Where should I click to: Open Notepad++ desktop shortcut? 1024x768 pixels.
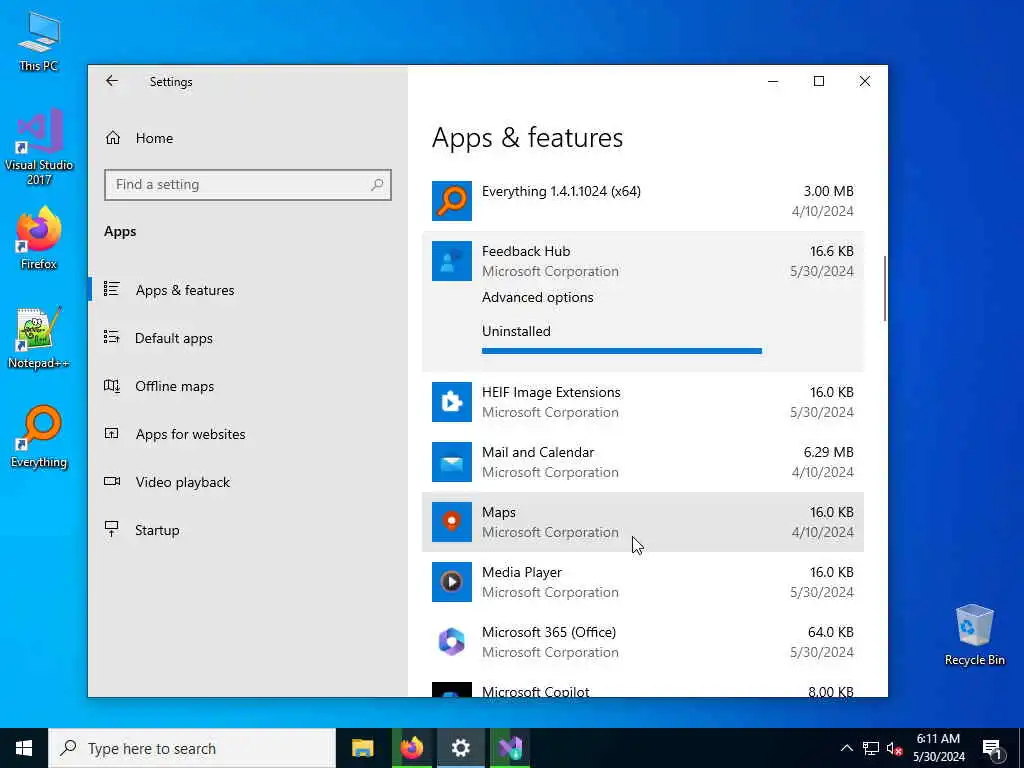pos(39,338)
